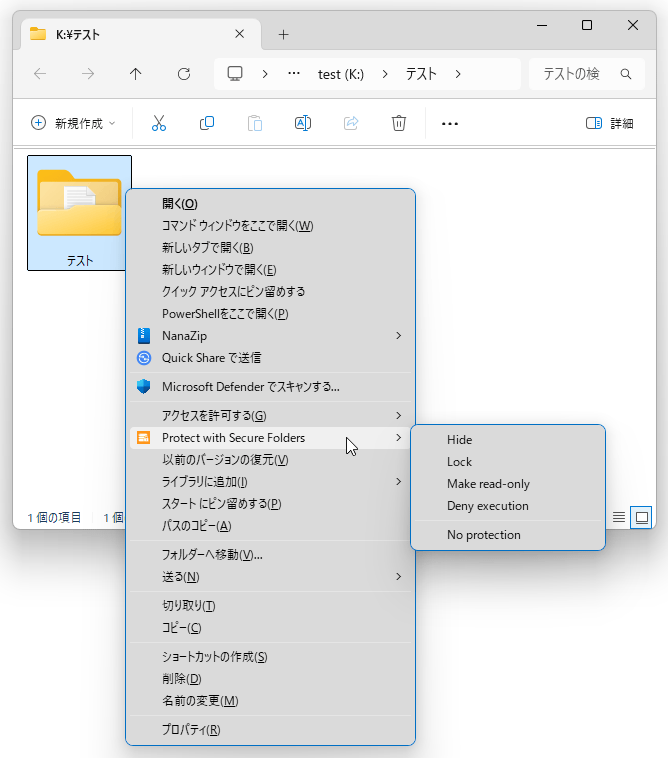Screen dimensions: 668x758
Task: Click the Delete trash can icon
Action: [x=399, y=123]
